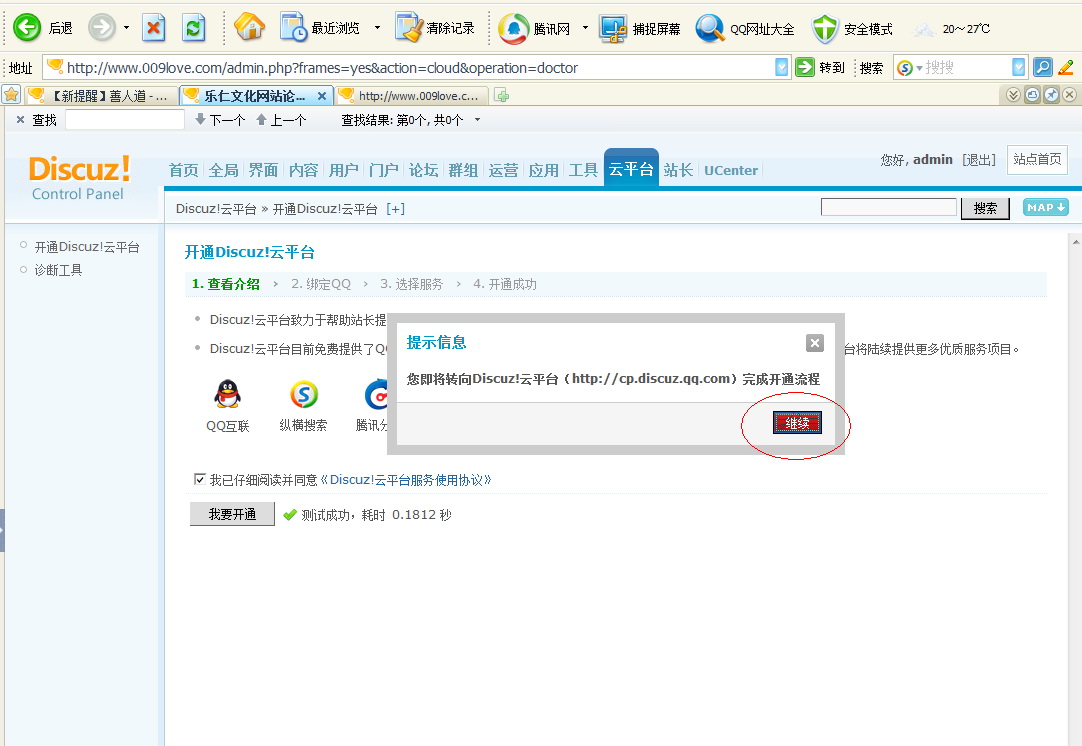Open the 最近浏览 recent browsing icon
This screenshot has height=746, width=1082.
click(293, 28)
